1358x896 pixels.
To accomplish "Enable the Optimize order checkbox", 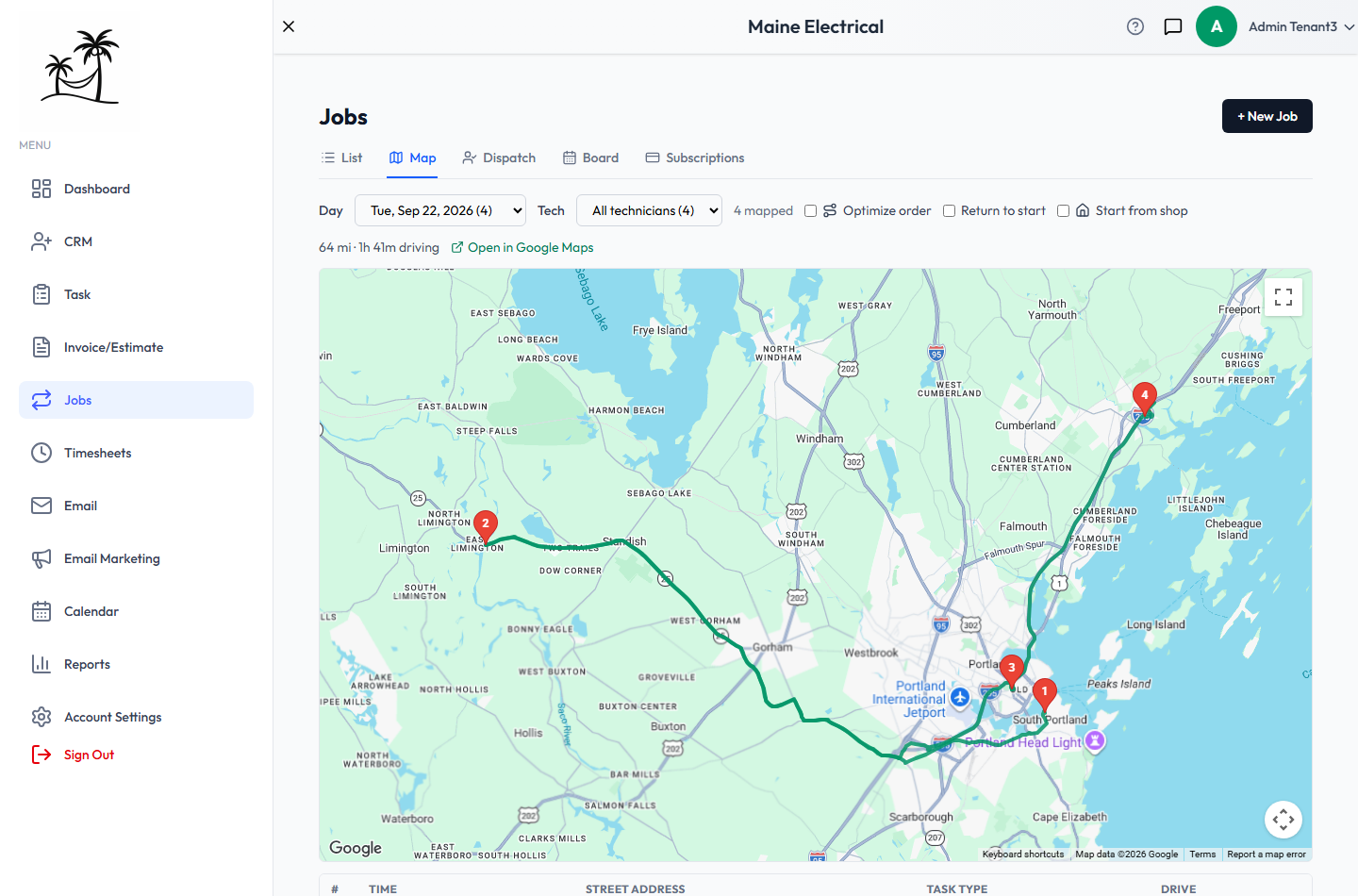I will coord(810,210).
